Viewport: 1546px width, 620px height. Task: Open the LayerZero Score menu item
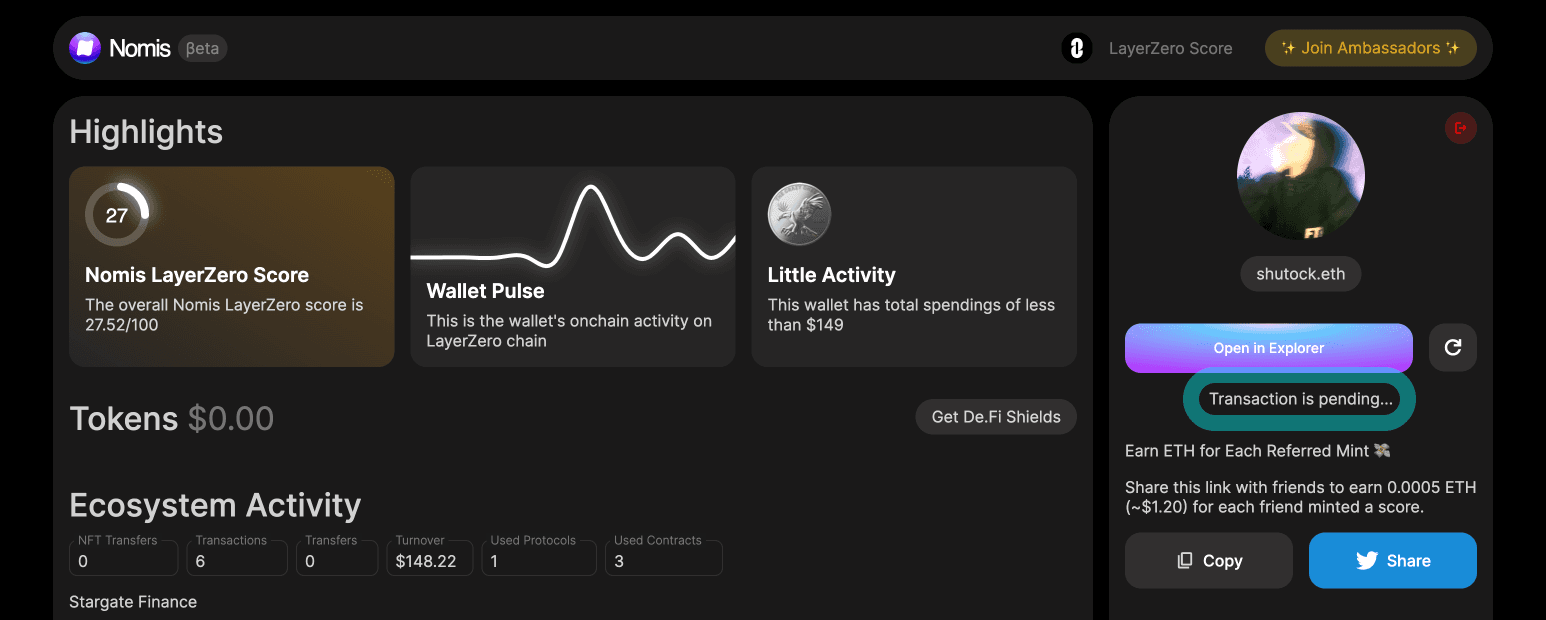[1170, 48]
